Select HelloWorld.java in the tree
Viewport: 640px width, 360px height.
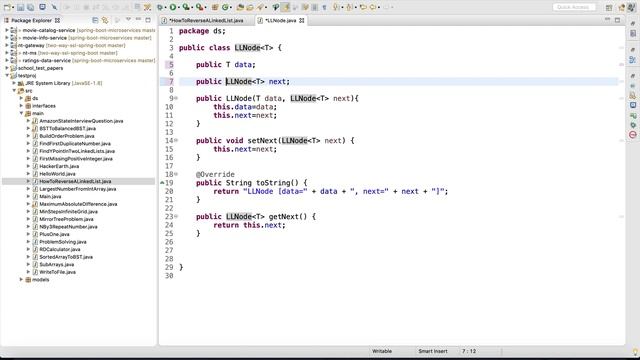(57, 173)
